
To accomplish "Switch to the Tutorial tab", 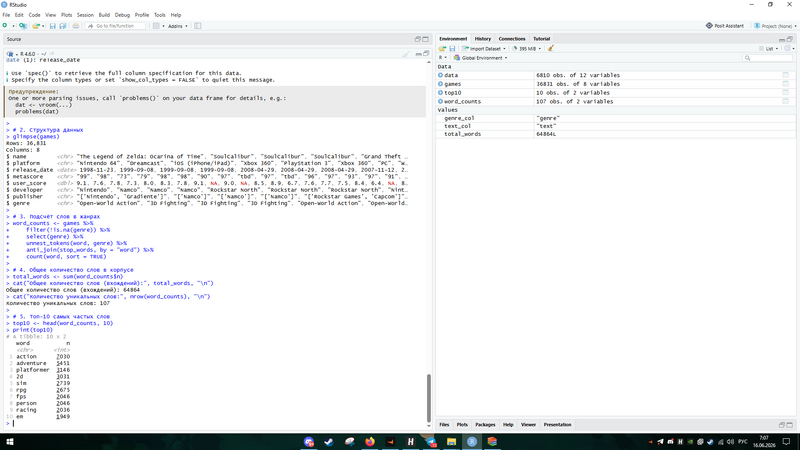I will (541, 39).
